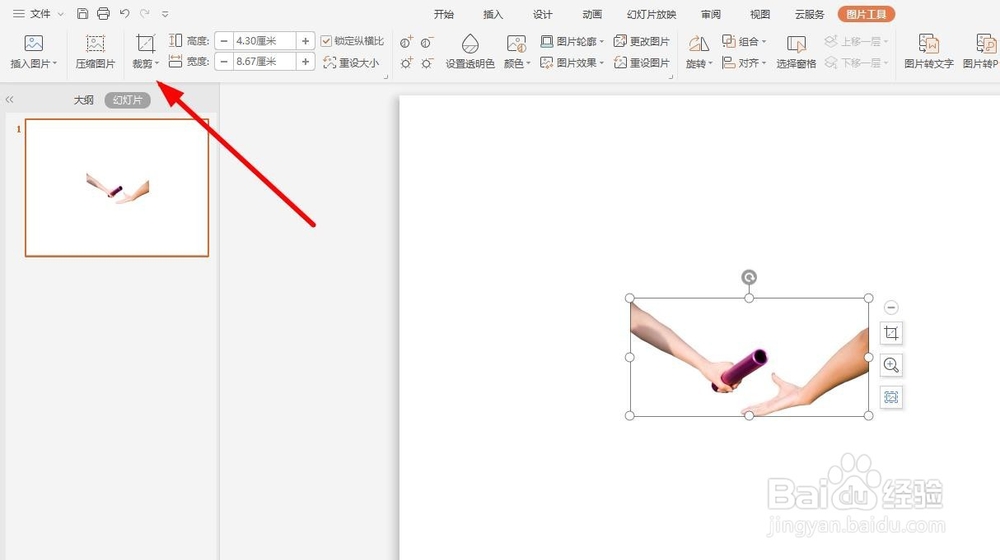Screen dimensions: 1000x560
Task: Switch to the 动画 tab
Action: (592, 14)
